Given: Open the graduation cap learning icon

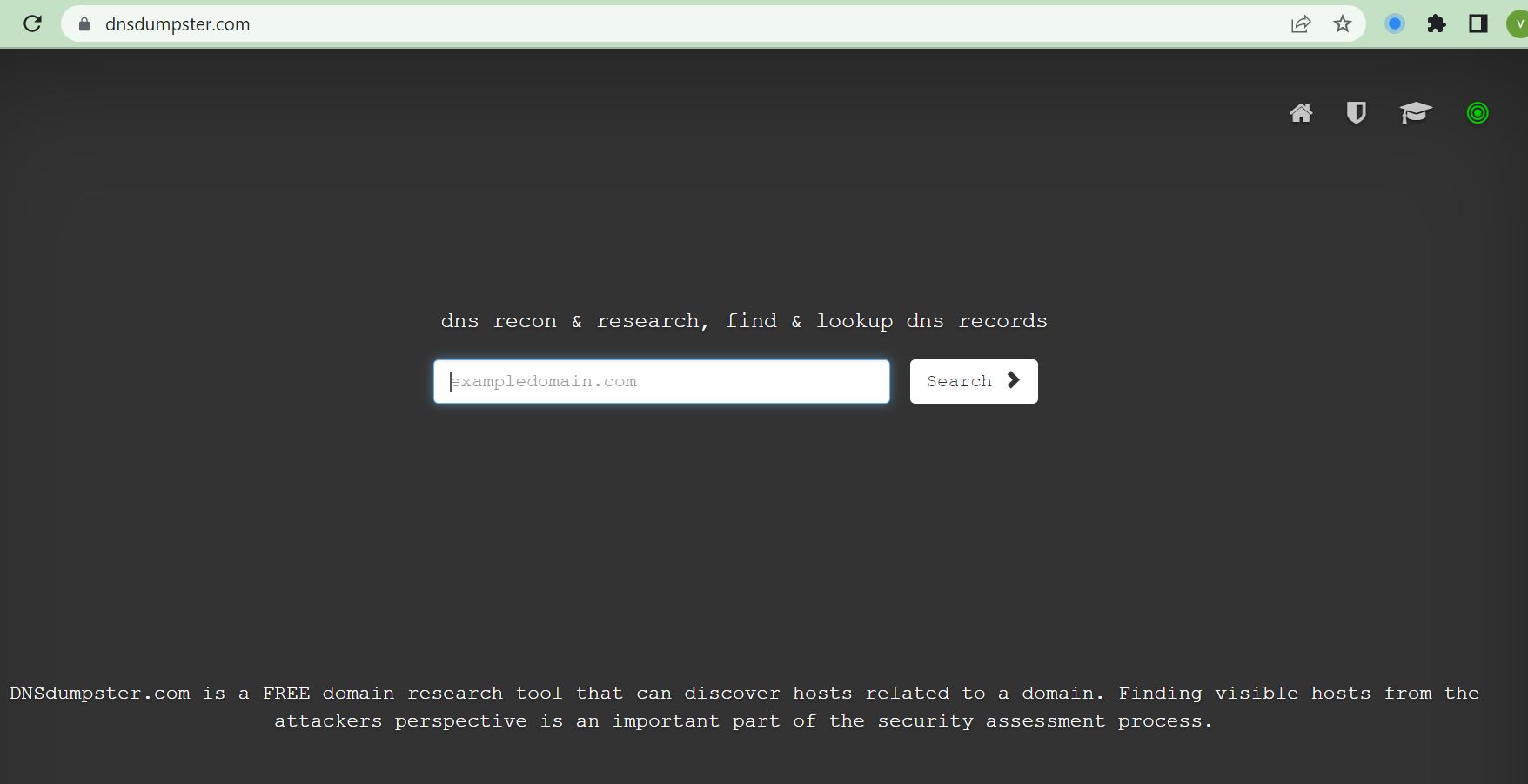Looking at the screenshot, I should [x=1416, y=113].
